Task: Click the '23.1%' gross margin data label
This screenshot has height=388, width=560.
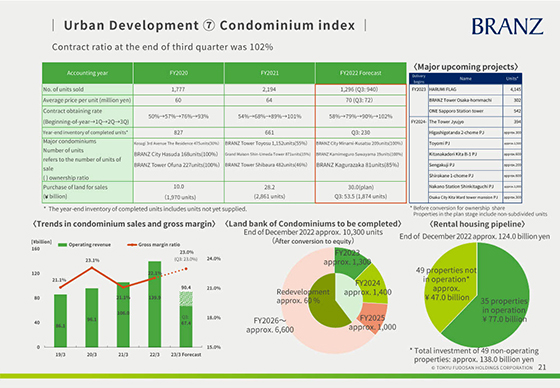Action: [92, 260]
